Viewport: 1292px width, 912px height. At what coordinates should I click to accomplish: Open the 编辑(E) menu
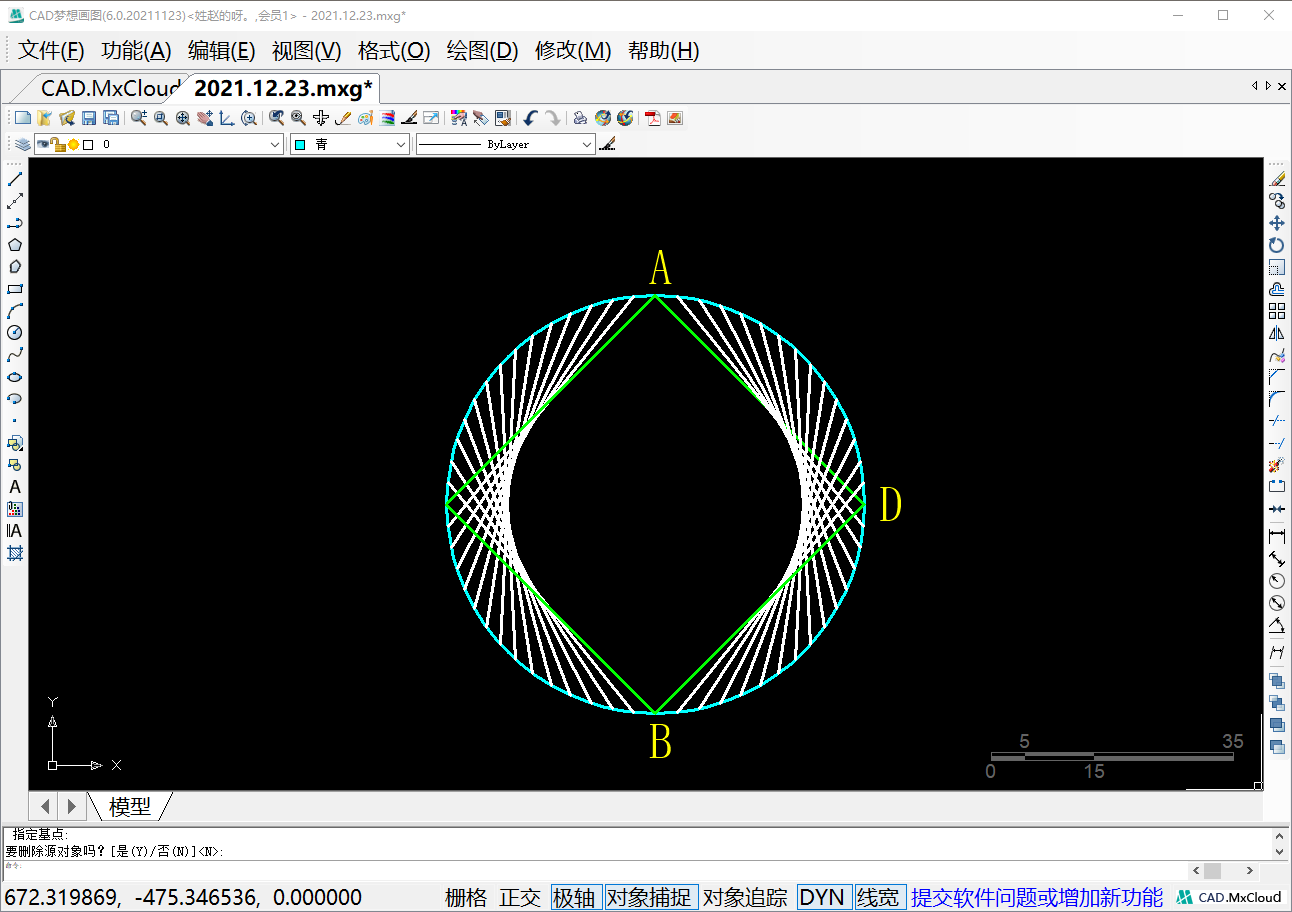coord(221,51)
